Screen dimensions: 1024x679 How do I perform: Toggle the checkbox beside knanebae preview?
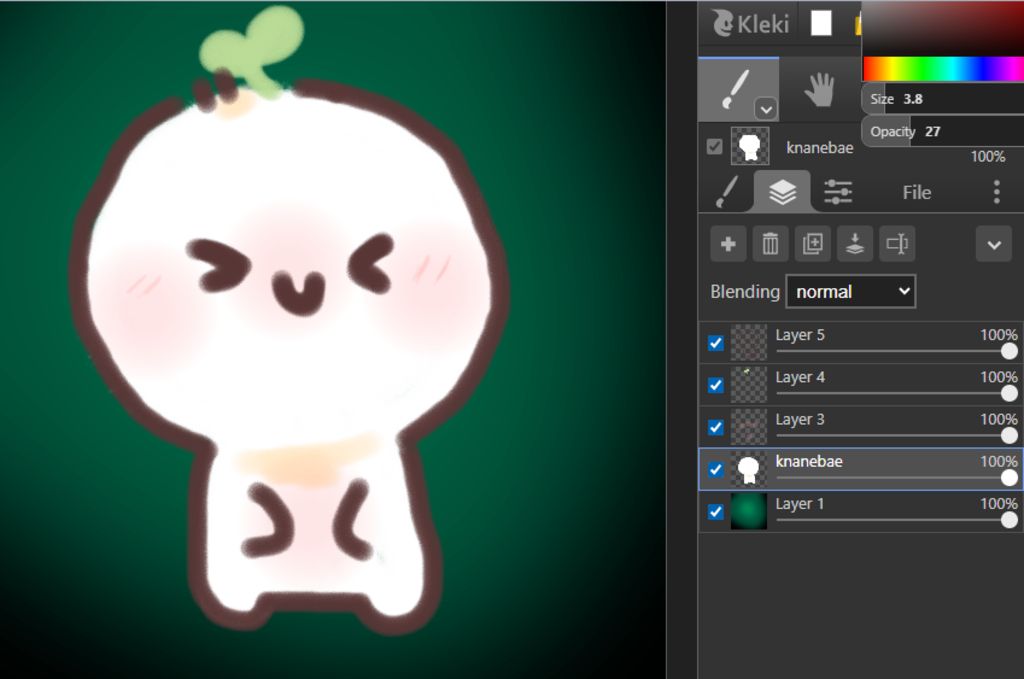click(x=714, y=146)
